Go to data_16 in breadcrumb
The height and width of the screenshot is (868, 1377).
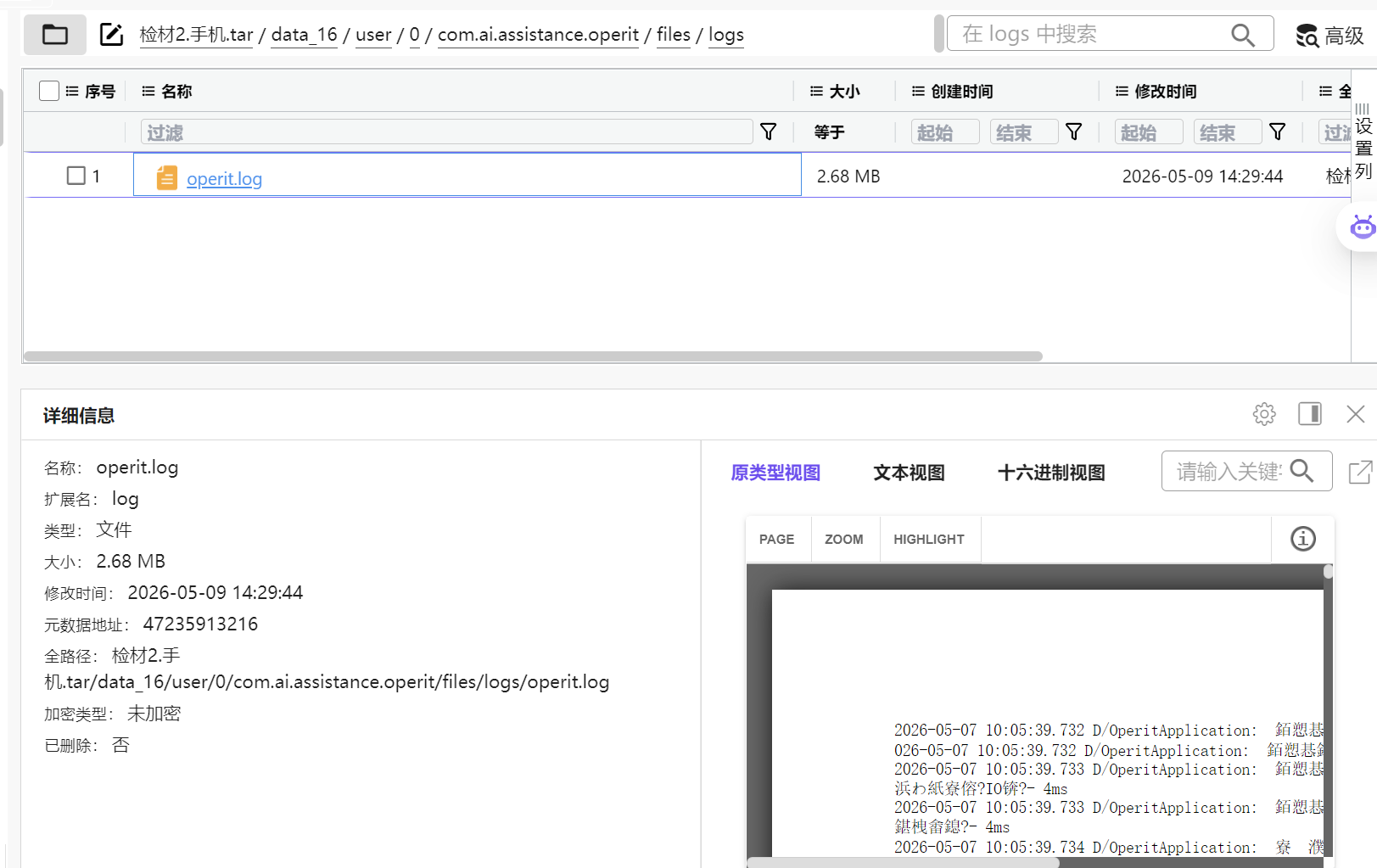click(x=305, y=35)
